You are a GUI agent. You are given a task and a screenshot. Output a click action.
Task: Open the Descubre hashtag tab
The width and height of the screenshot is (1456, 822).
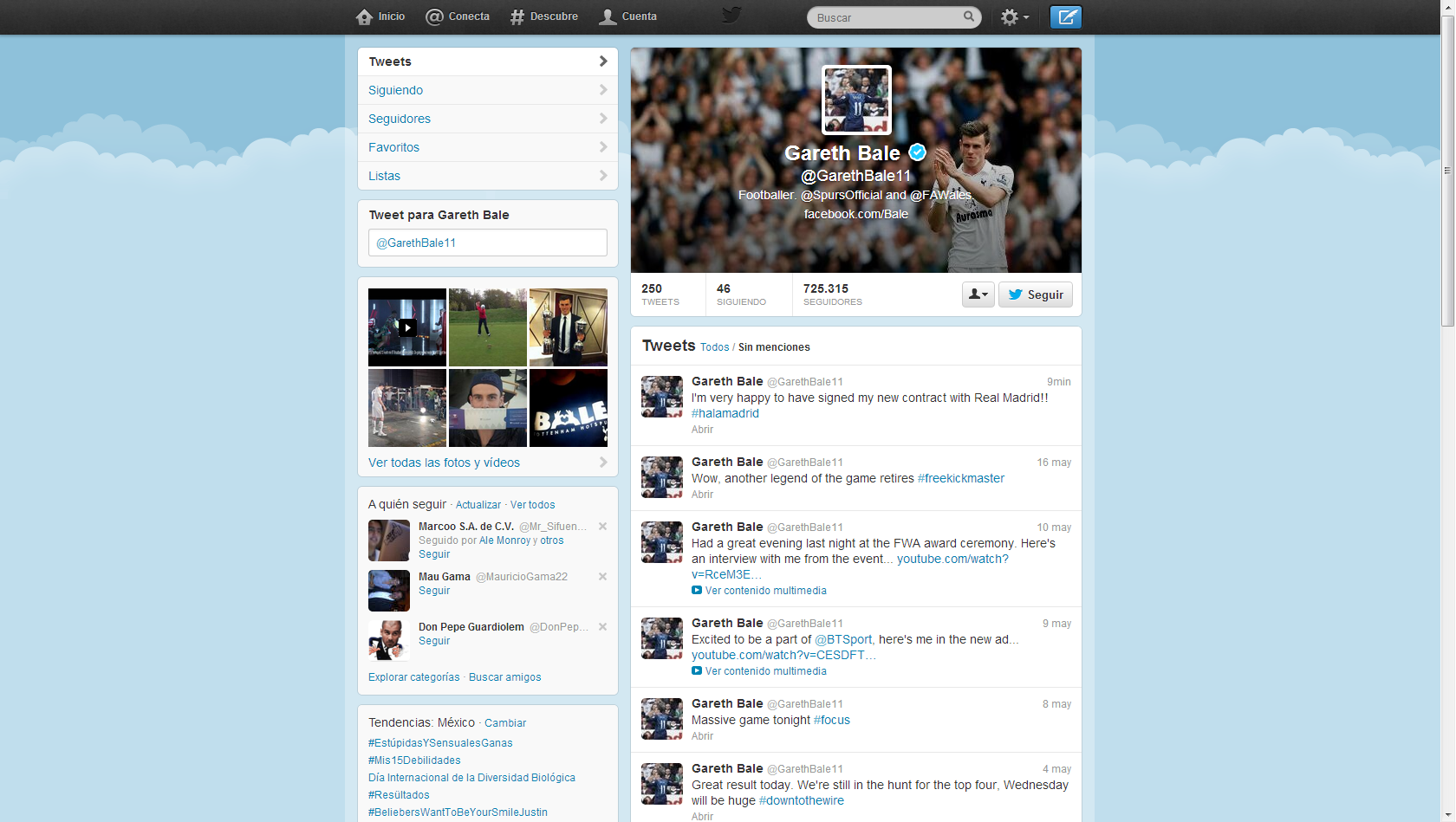(x=544, y=16)
